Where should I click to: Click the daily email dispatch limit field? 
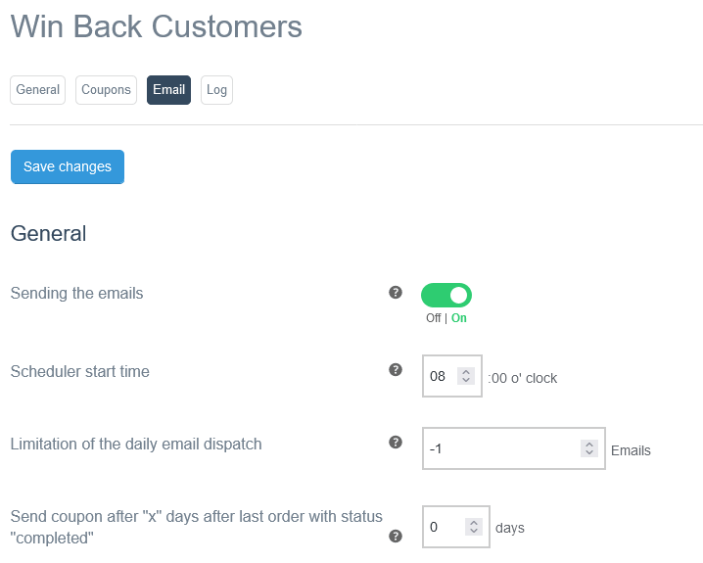point(500,449)
